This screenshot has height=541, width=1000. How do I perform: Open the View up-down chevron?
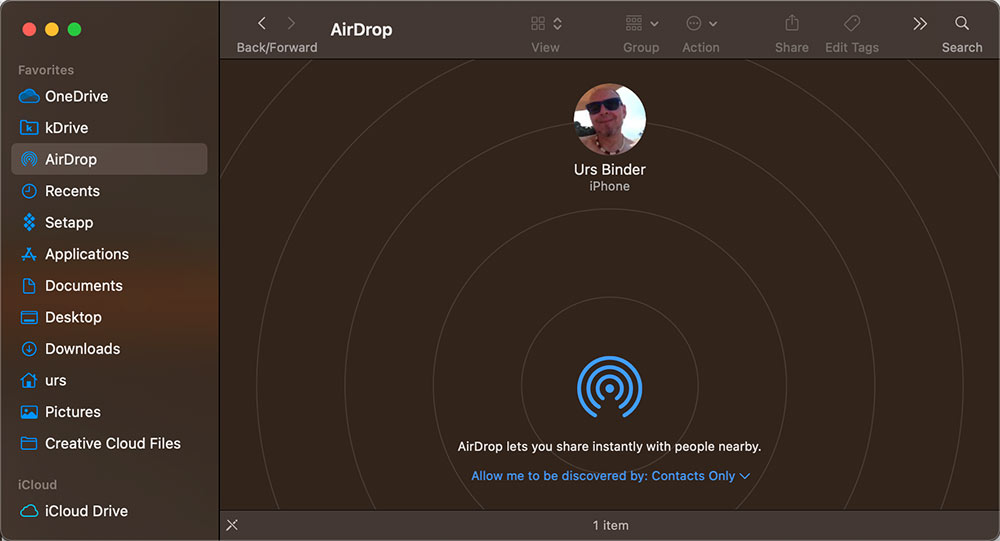click(x=557, y=24)
